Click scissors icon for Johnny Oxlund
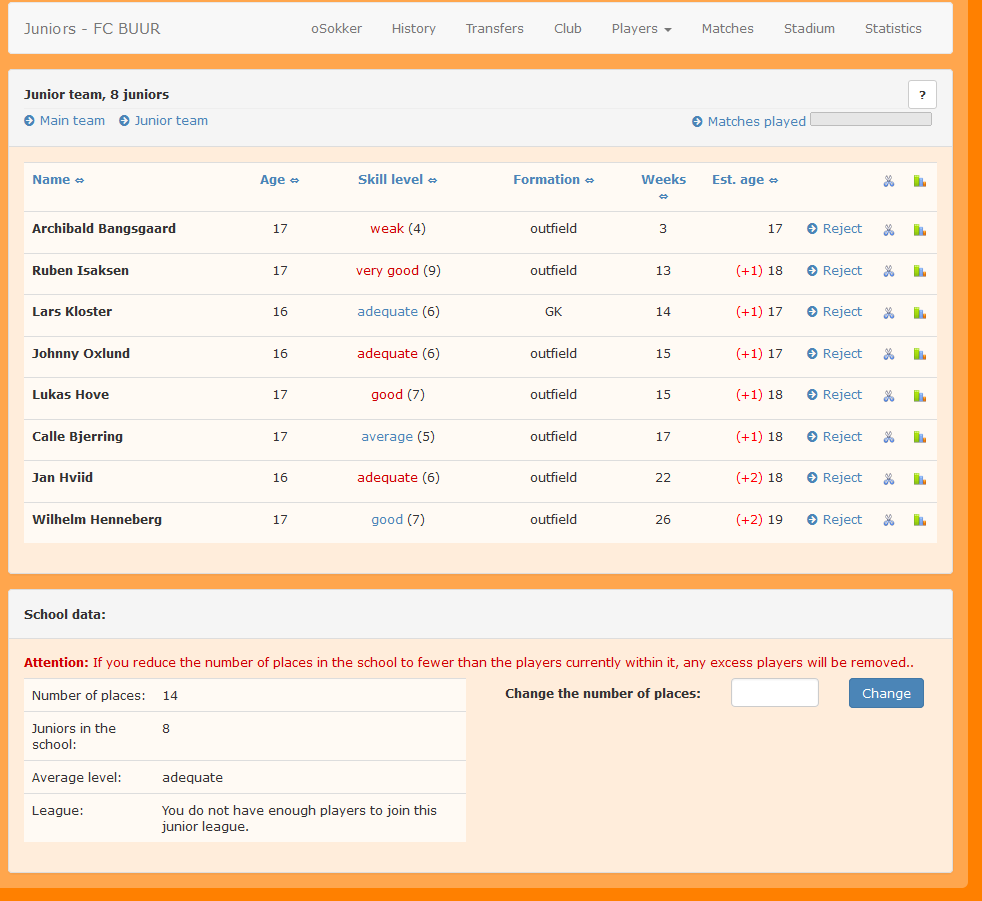The width and height of the screenshot is (982, 901). 889,354
